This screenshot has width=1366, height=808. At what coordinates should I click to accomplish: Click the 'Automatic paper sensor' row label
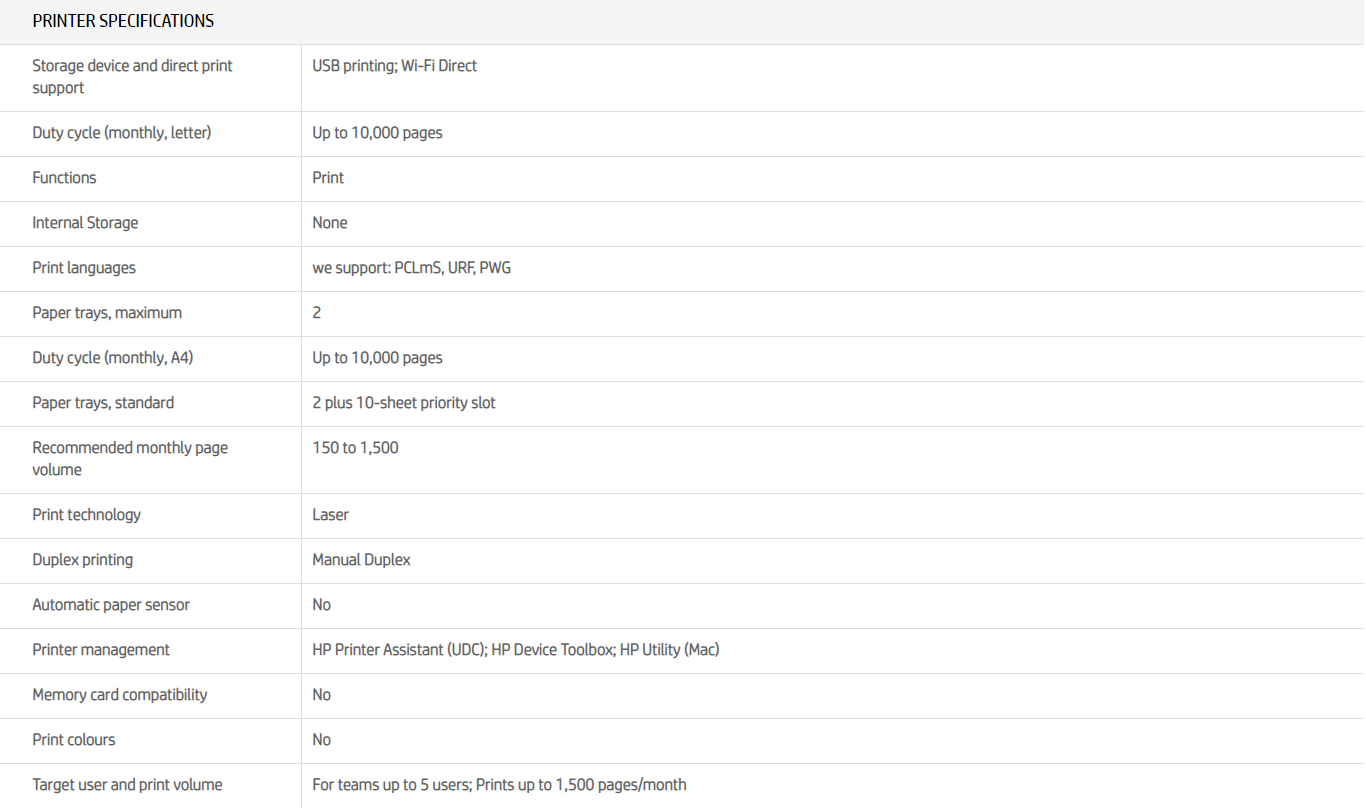(x=111, y=605)
